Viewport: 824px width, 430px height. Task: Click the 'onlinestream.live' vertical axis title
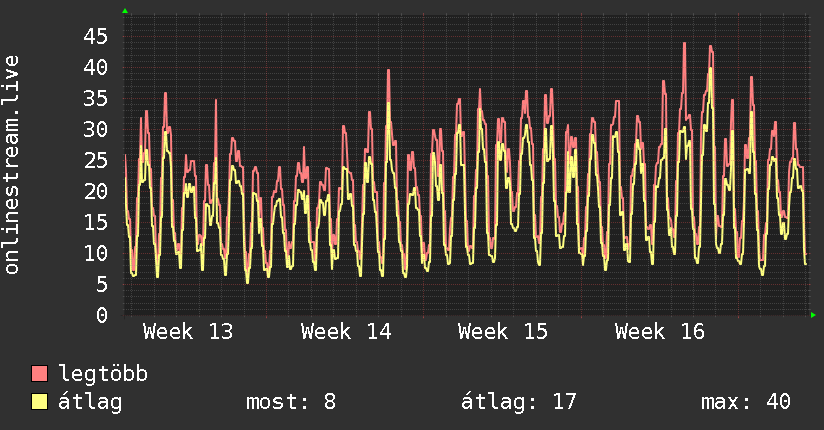click(x=11, y=165)
